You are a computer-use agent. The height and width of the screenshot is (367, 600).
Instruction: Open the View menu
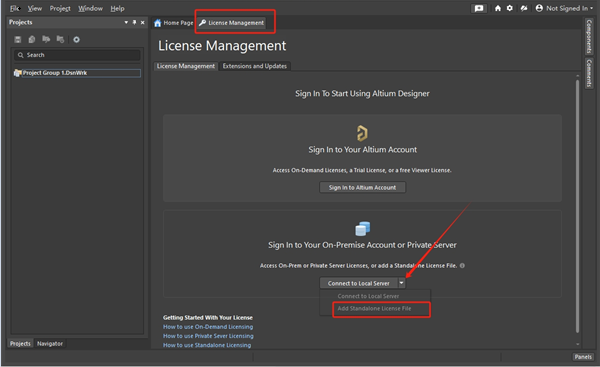pyautogui.click(x=35, y=8)
